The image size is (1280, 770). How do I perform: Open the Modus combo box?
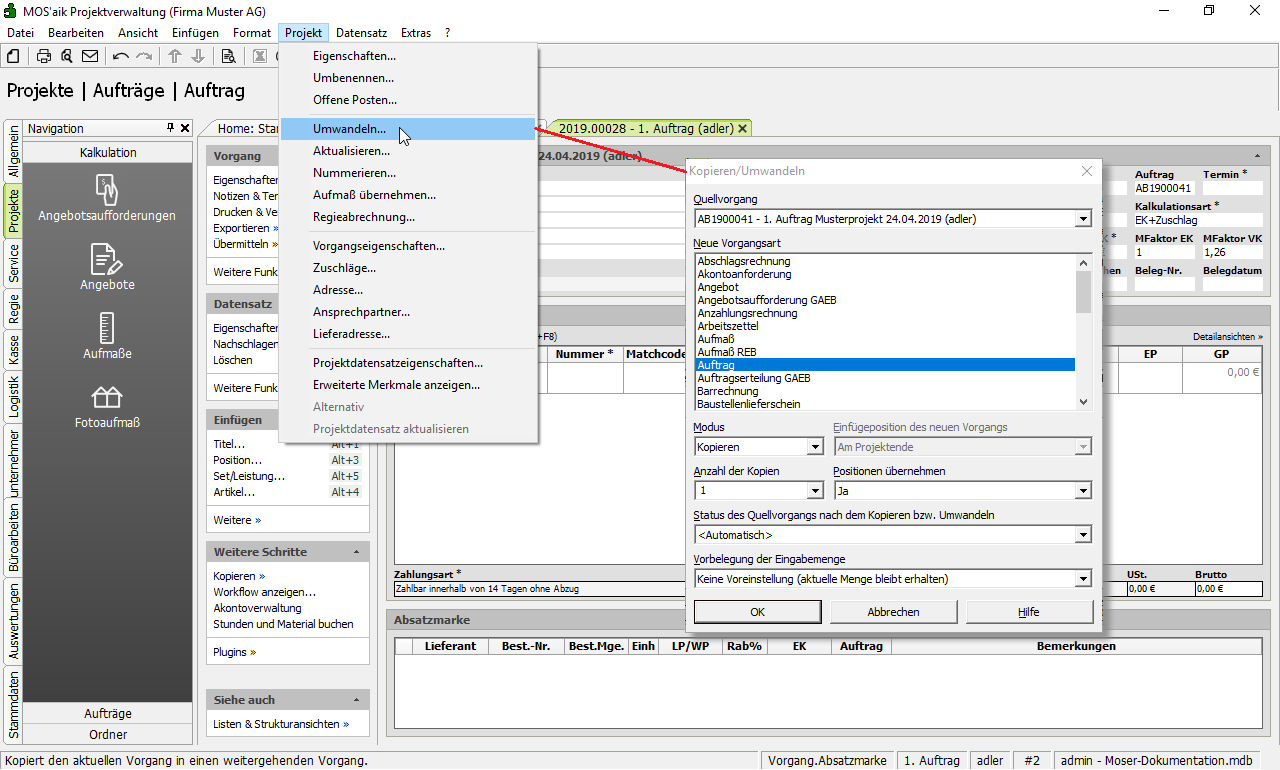click(814, 447)
